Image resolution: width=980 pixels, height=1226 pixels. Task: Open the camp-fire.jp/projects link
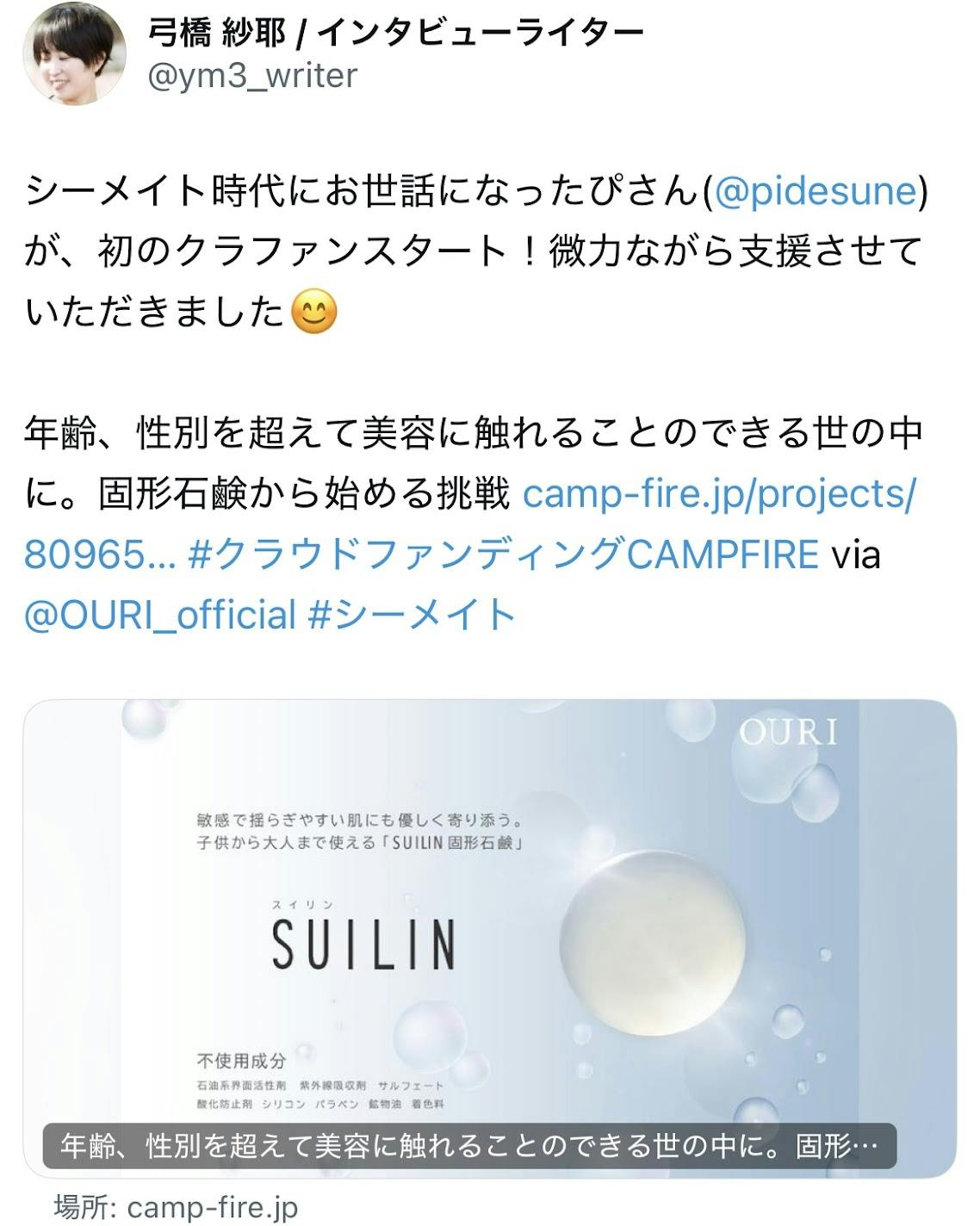(719, 494)
